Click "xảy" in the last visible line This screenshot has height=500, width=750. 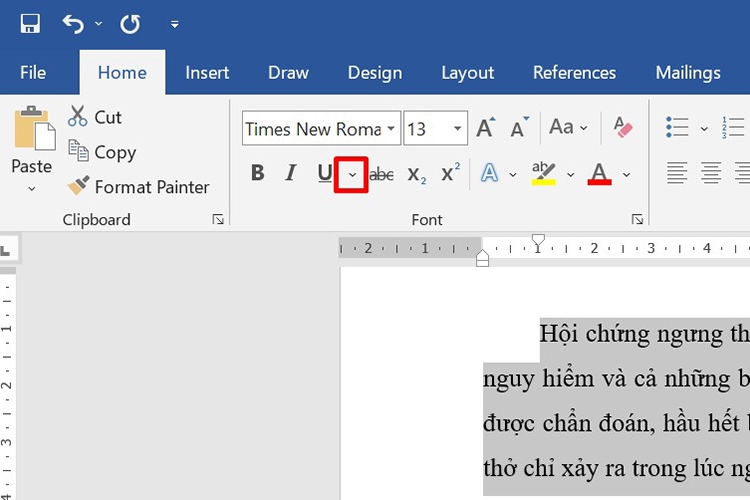(x=580, y=468)
